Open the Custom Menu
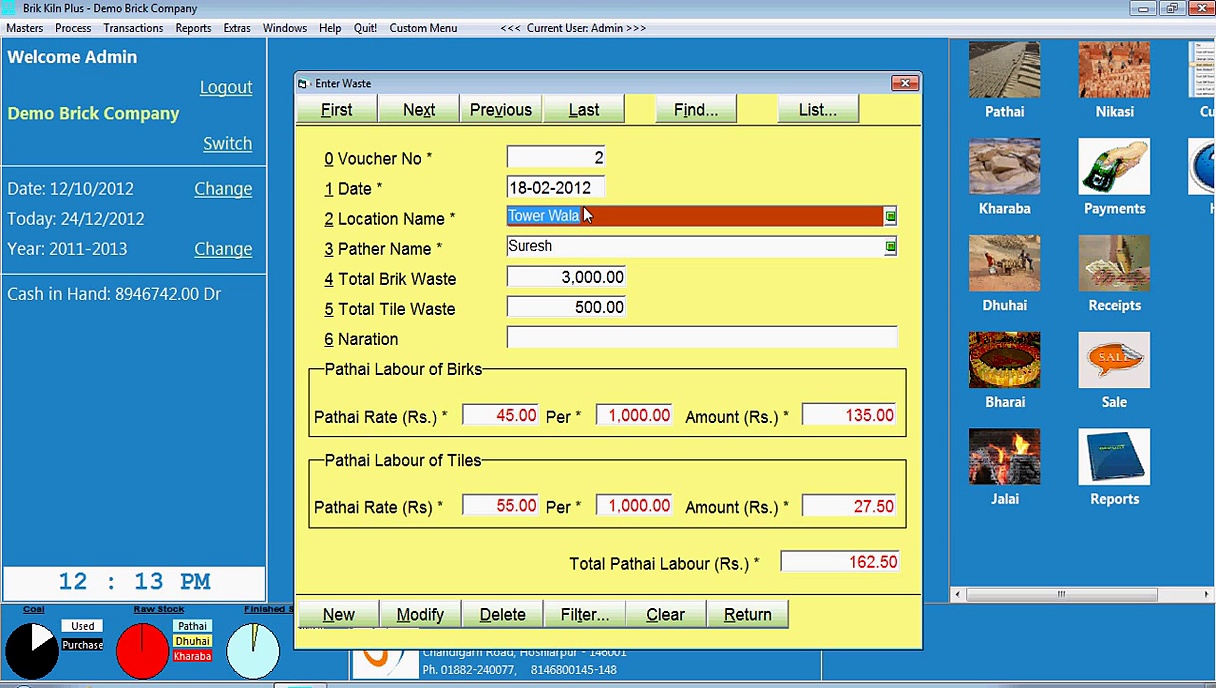Viewport: 1216px width, 688px height. pyautogui.click(x=423, y=28)
